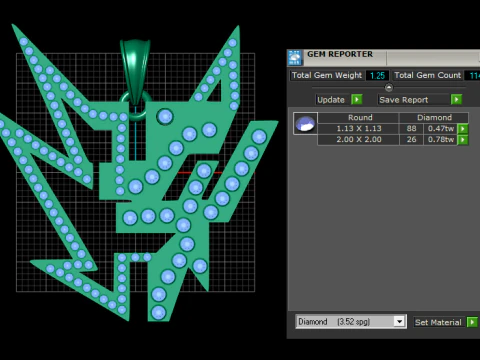Click the green arrow beside Set Material
This screenshot has height=360, width=480.
[x=472, y=322]
